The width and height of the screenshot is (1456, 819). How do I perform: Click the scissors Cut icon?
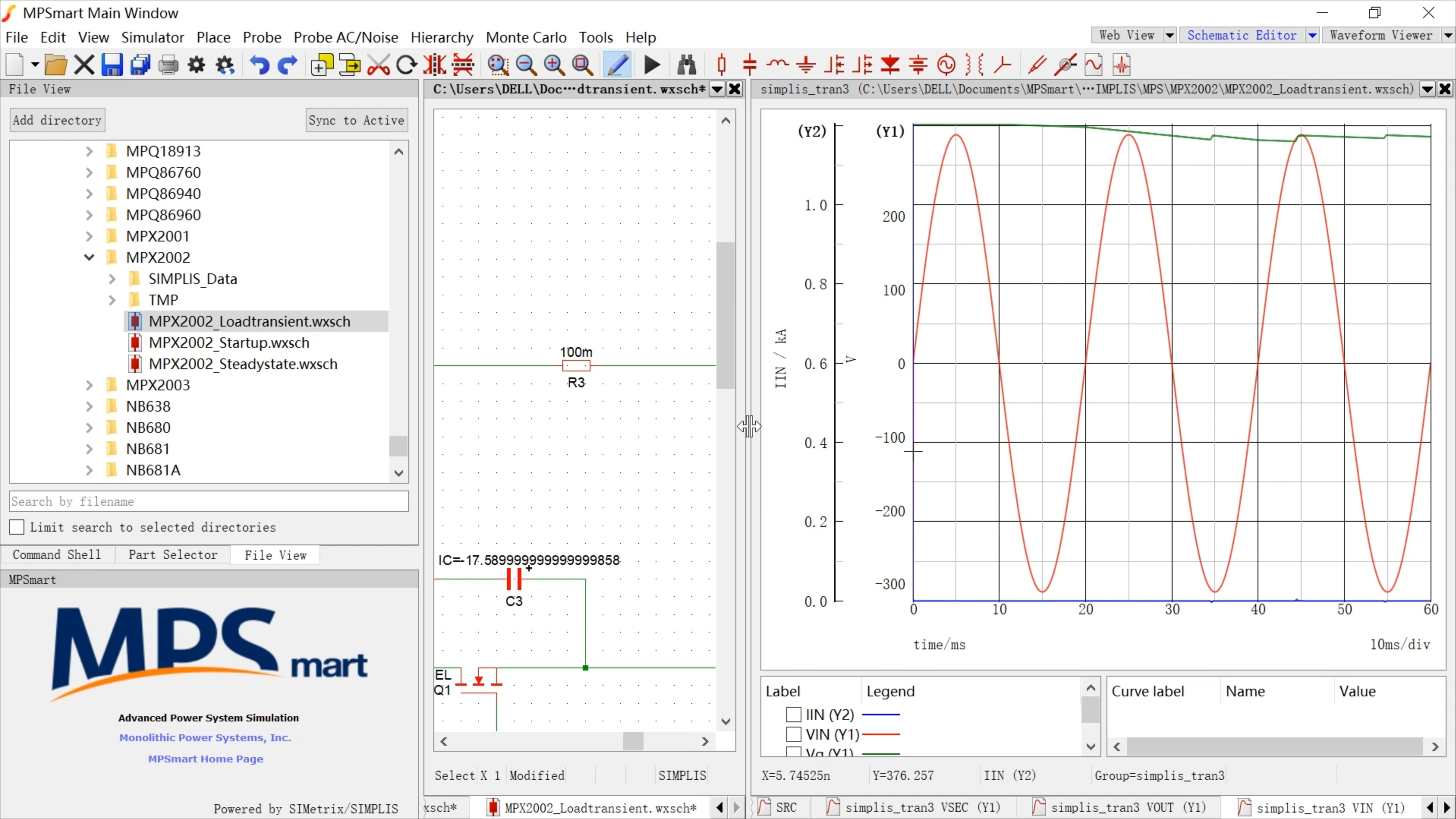378,65
